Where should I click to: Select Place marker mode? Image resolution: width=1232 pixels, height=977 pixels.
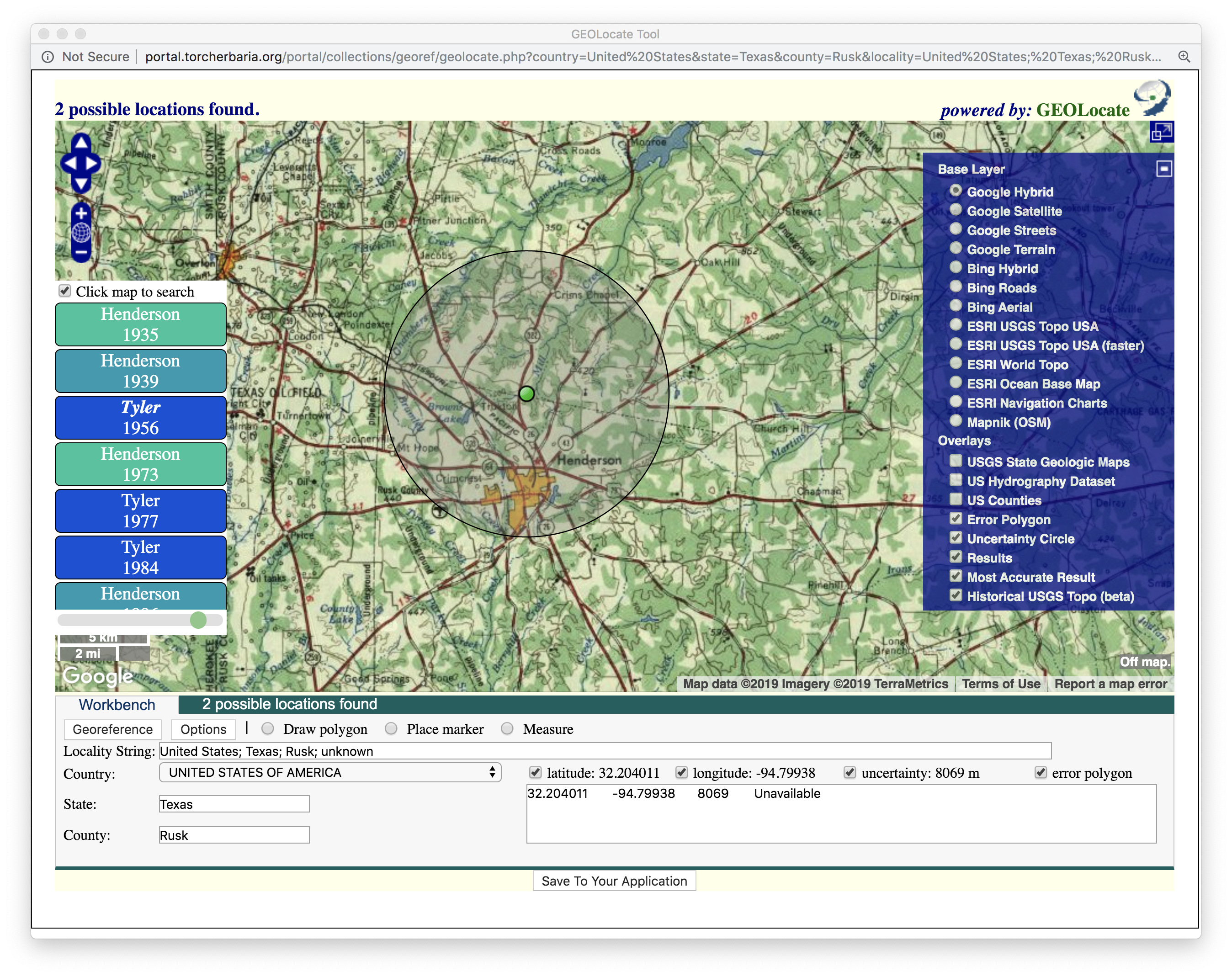pos(391,728)
